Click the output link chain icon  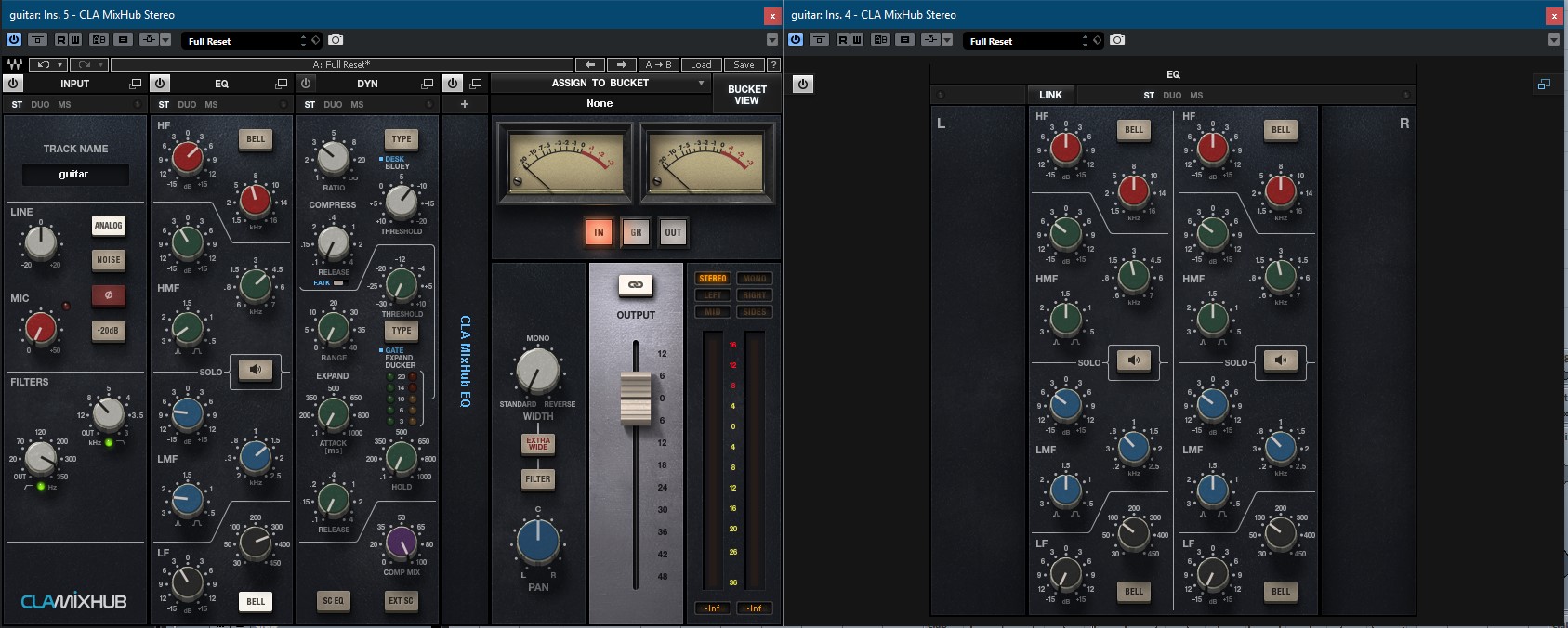click(636, 285)
